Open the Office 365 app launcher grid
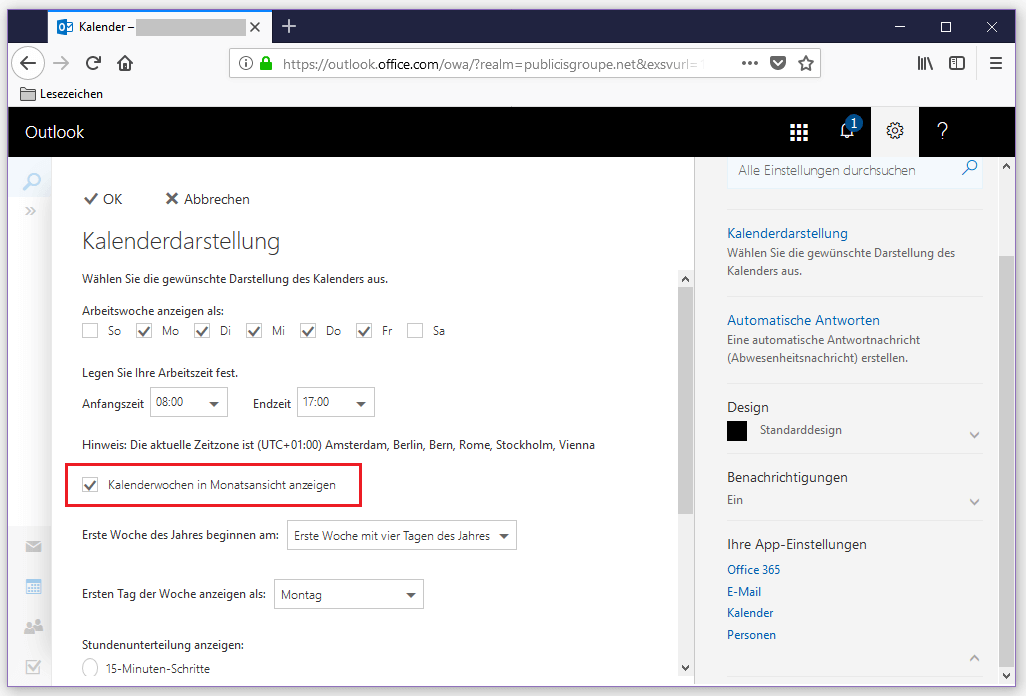 798,132
